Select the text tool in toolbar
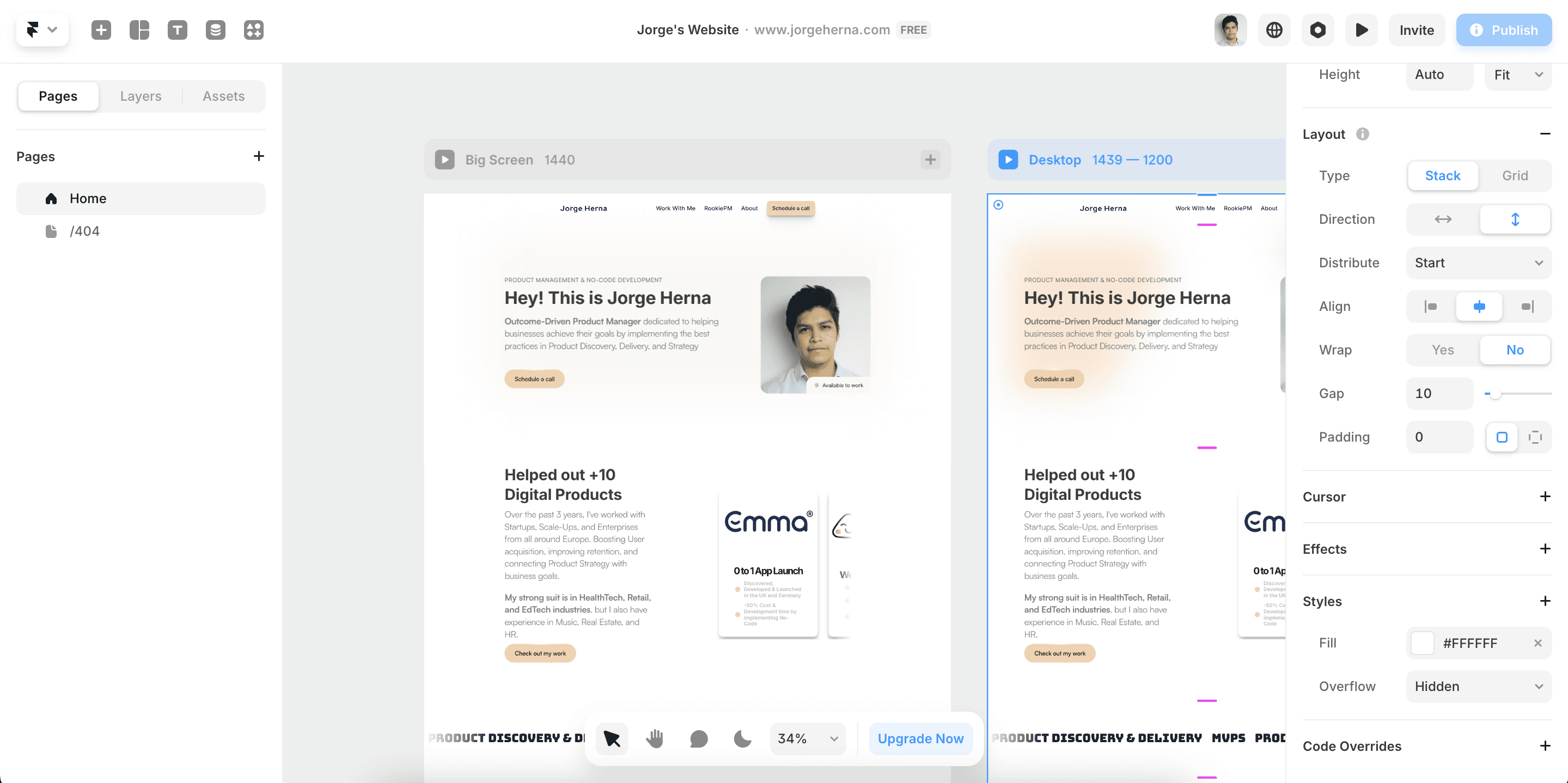The image size is (1568, 783). (x=178, y=29)
